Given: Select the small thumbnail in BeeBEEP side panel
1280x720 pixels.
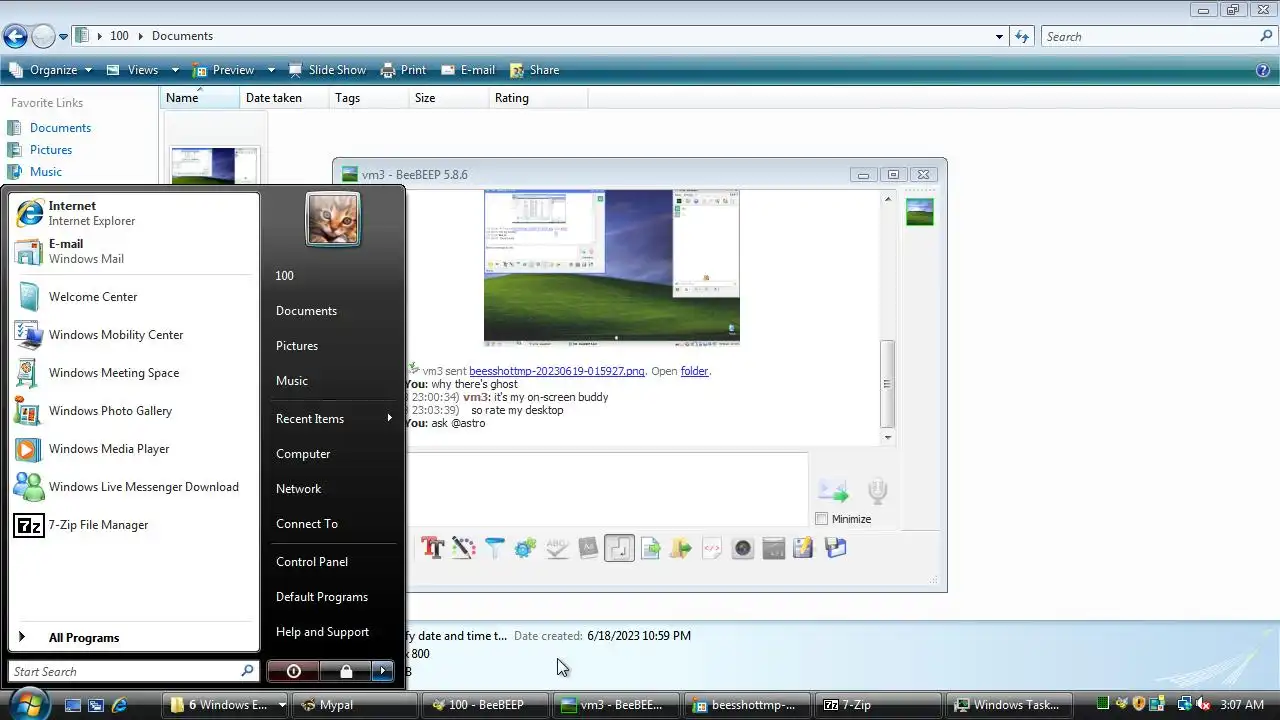Looking at the screenshot, I should [x=919, y=212].
